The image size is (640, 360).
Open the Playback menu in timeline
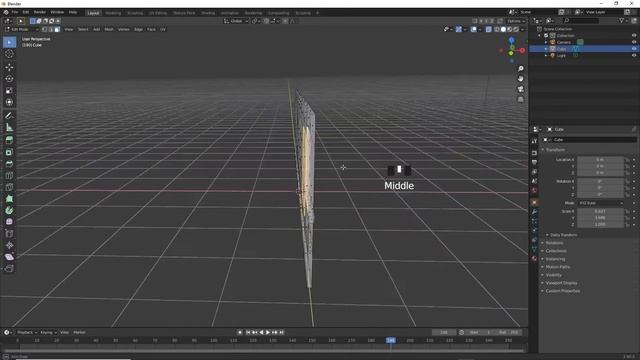click(x=27, y=332)
